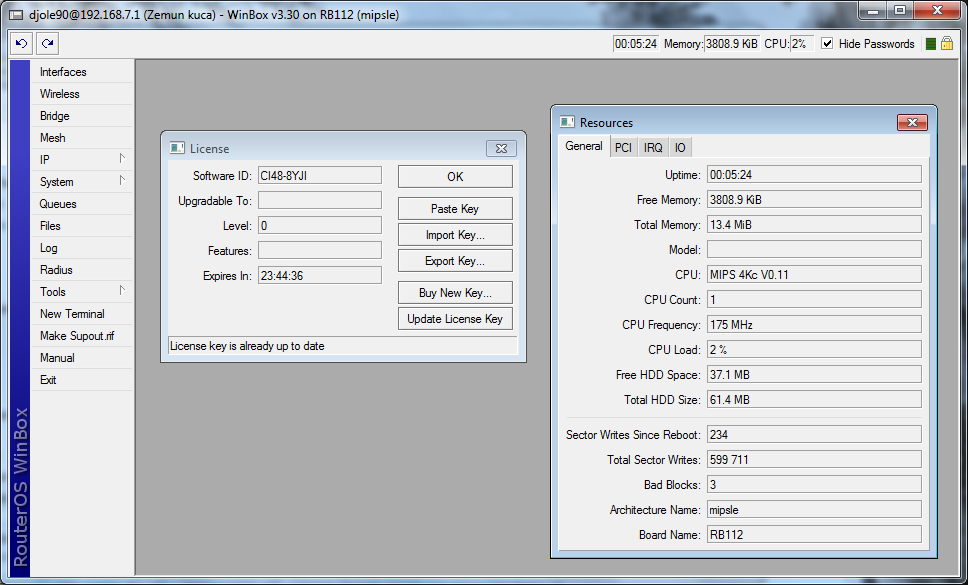Click the top bar Memory value box

[x=732, y=44]
